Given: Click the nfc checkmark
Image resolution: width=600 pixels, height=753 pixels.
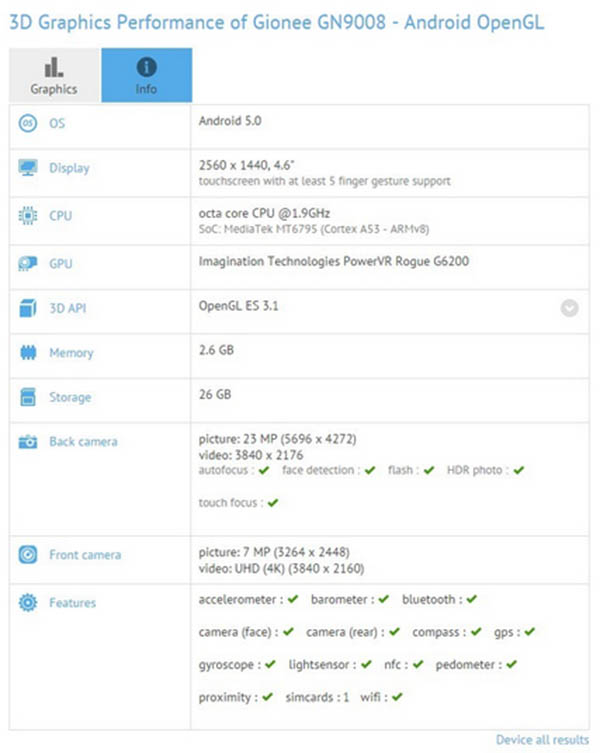Looking at the screenshot, I should 418,664.
